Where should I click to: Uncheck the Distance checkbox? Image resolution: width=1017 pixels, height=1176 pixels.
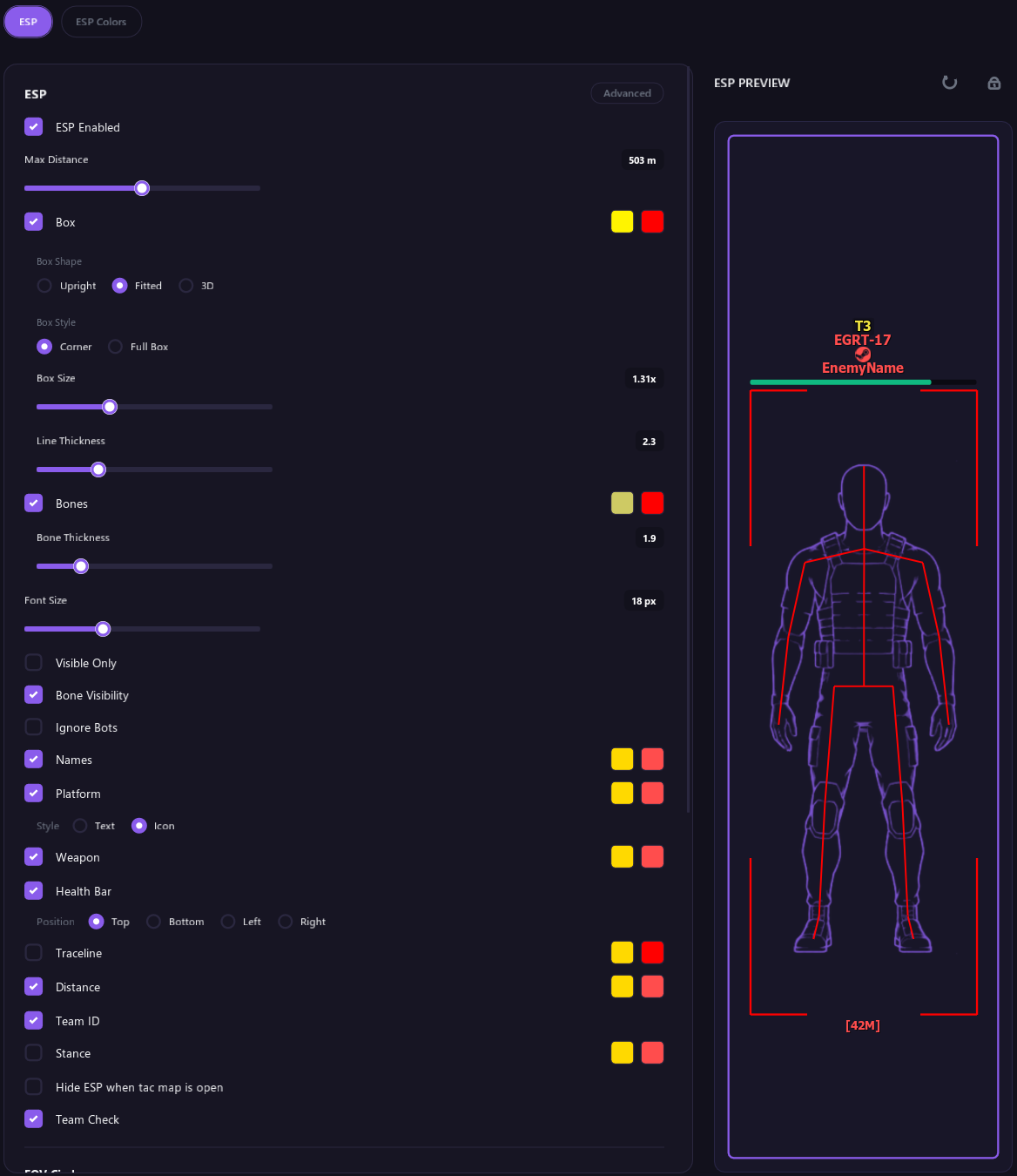[34, 986]
